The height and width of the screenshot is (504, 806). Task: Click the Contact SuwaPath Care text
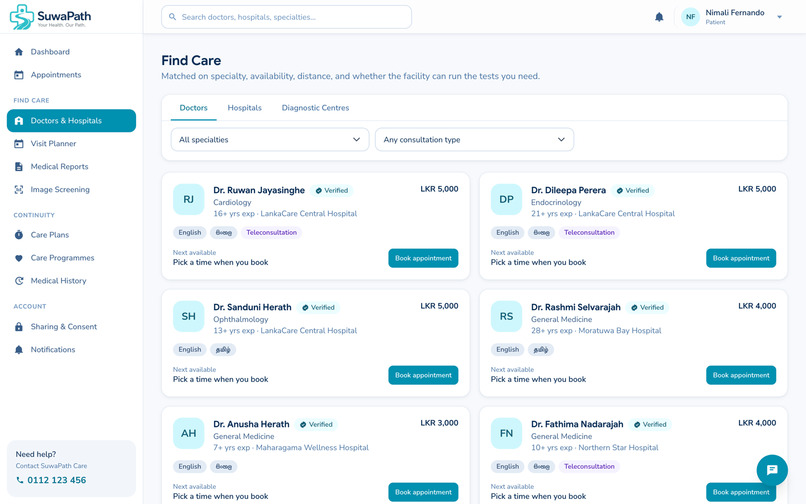point(51,466)
